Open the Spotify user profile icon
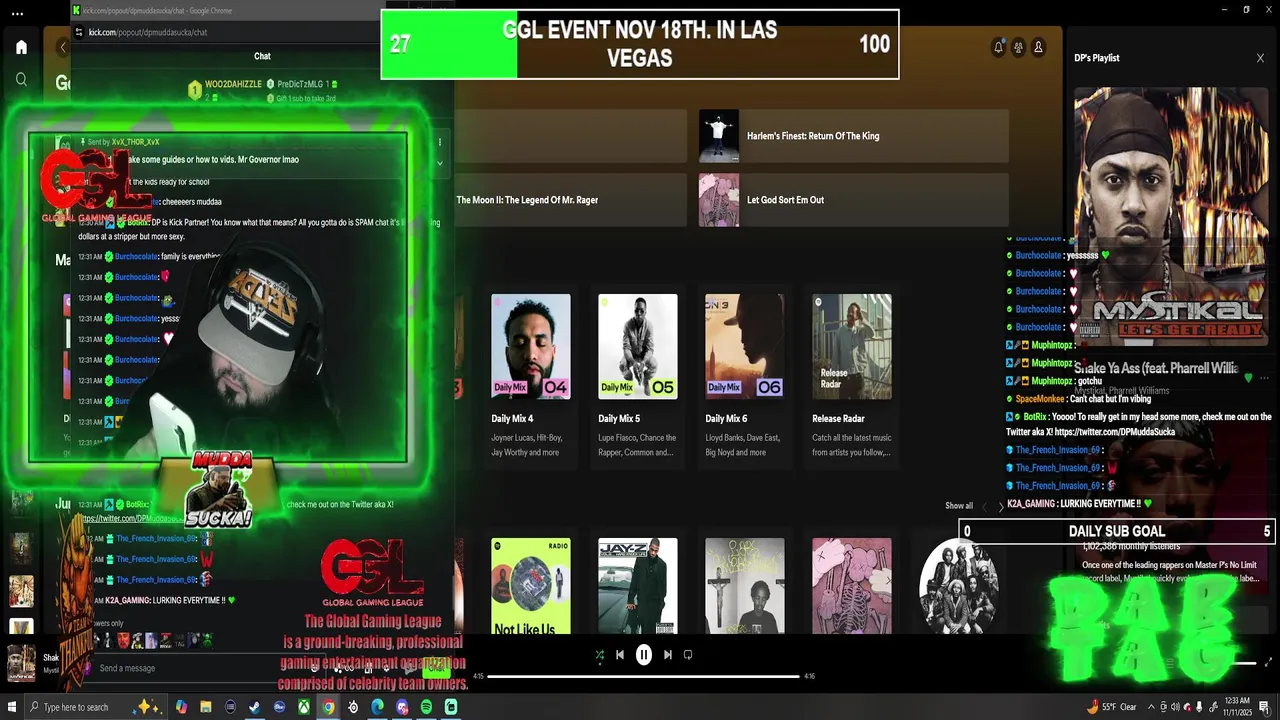1280x720 pixels. [x=1038, y=47]
